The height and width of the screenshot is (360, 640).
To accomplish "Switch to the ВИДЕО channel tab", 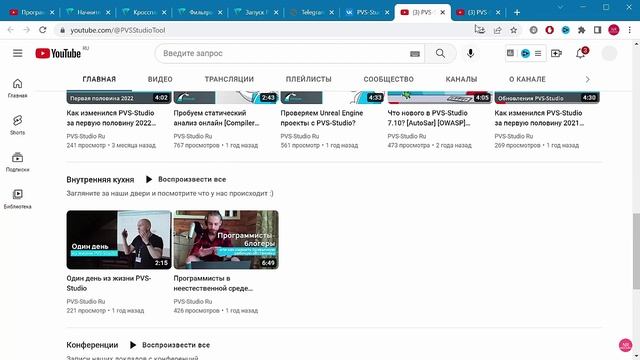I will (x=160, y=79).
